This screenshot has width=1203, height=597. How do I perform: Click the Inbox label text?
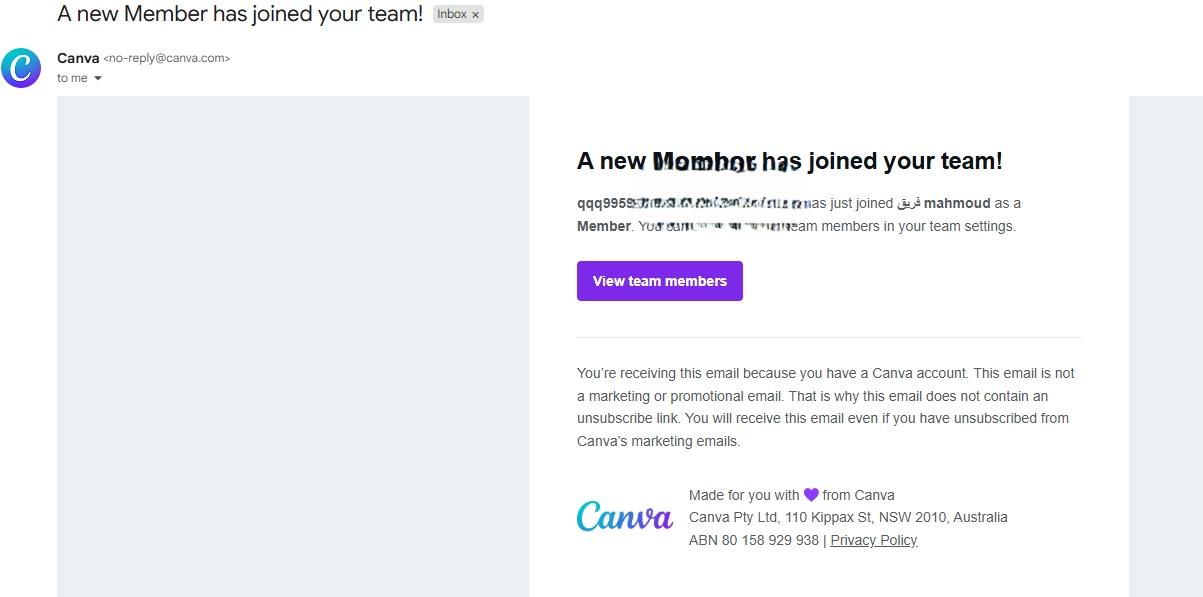452,15
